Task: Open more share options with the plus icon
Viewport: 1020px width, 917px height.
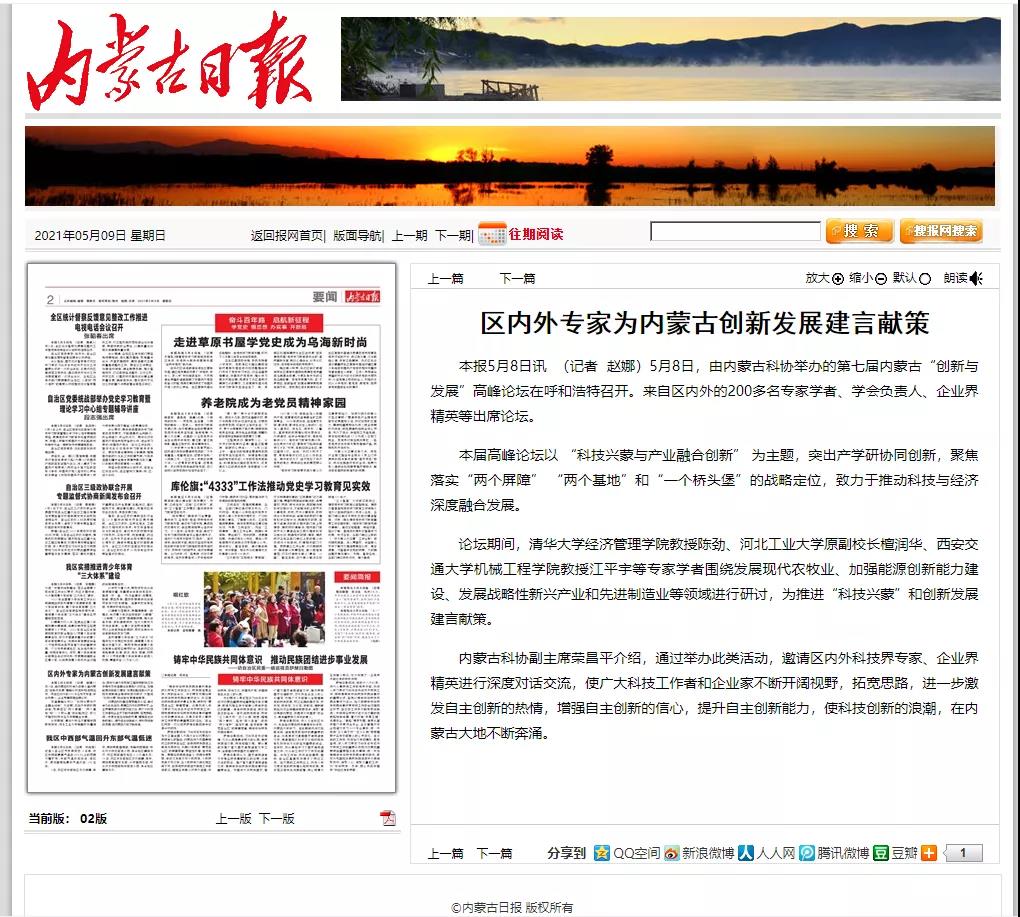Action: click(x=928, y=853)
